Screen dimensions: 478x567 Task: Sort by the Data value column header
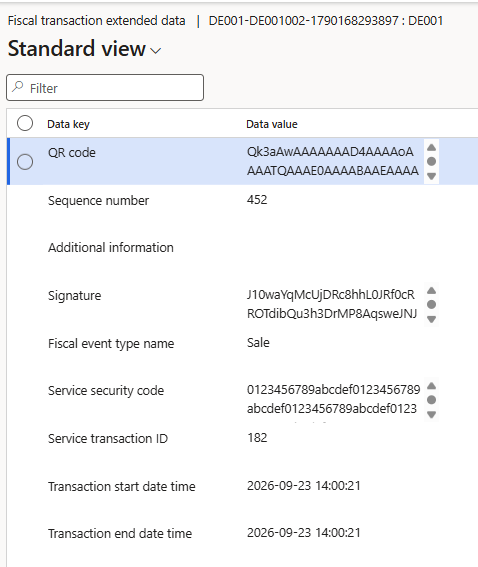(272, 124)
